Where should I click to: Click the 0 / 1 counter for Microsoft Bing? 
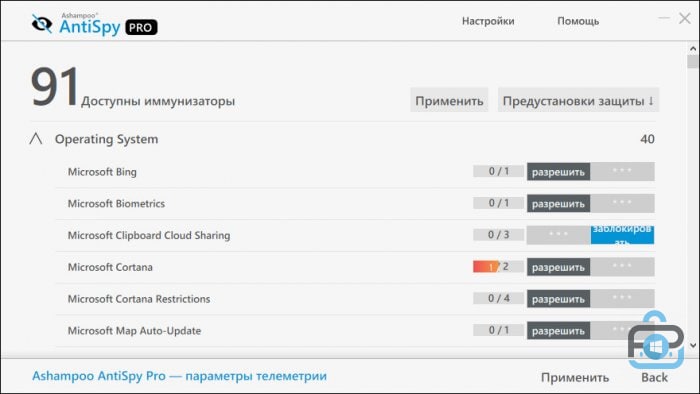coord(498,171)
